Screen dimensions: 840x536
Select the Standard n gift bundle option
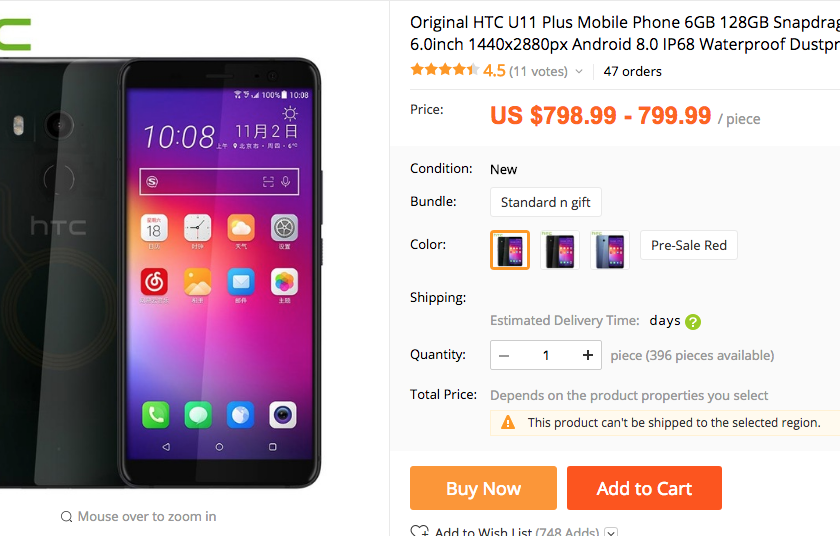545,202
